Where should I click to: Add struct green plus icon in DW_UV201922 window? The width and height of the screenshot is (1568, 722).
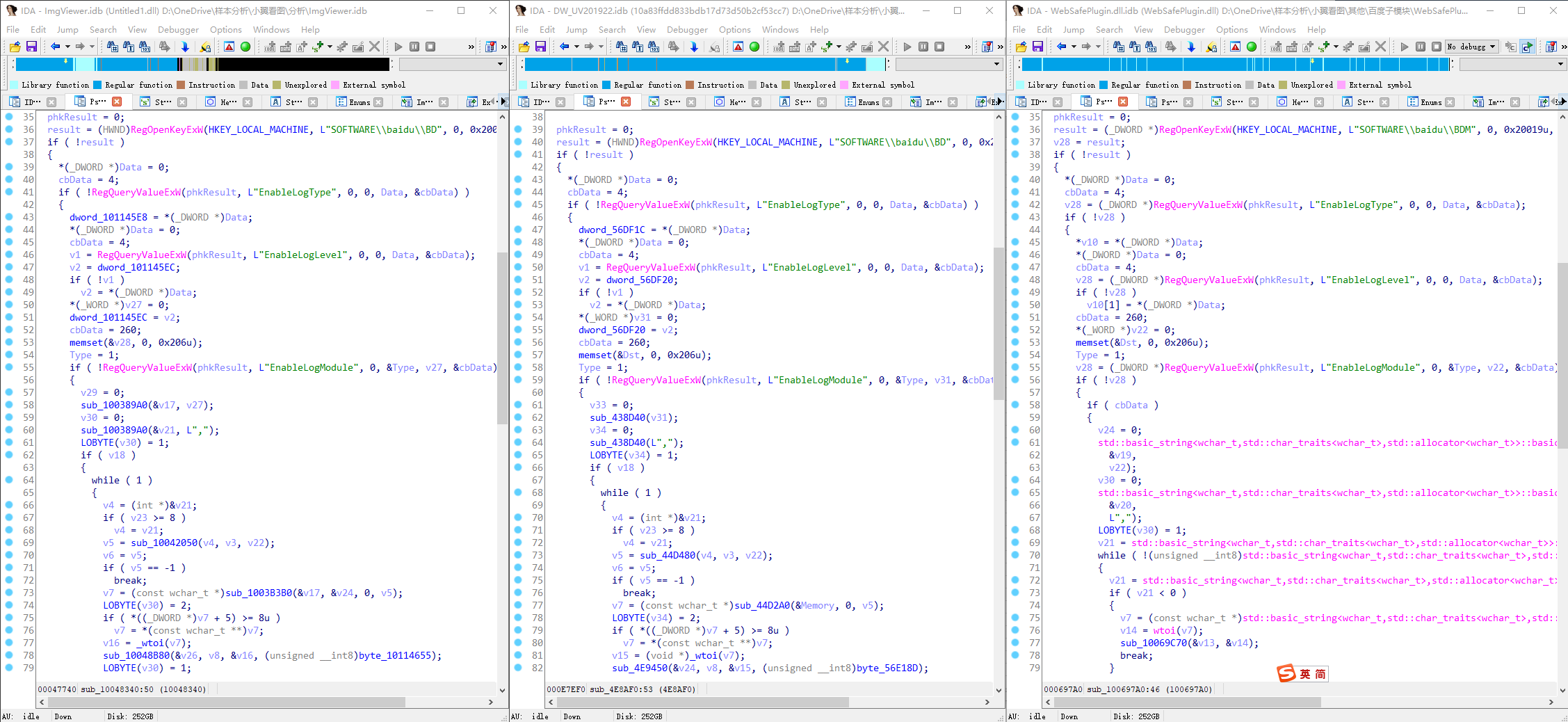[827, 47]
